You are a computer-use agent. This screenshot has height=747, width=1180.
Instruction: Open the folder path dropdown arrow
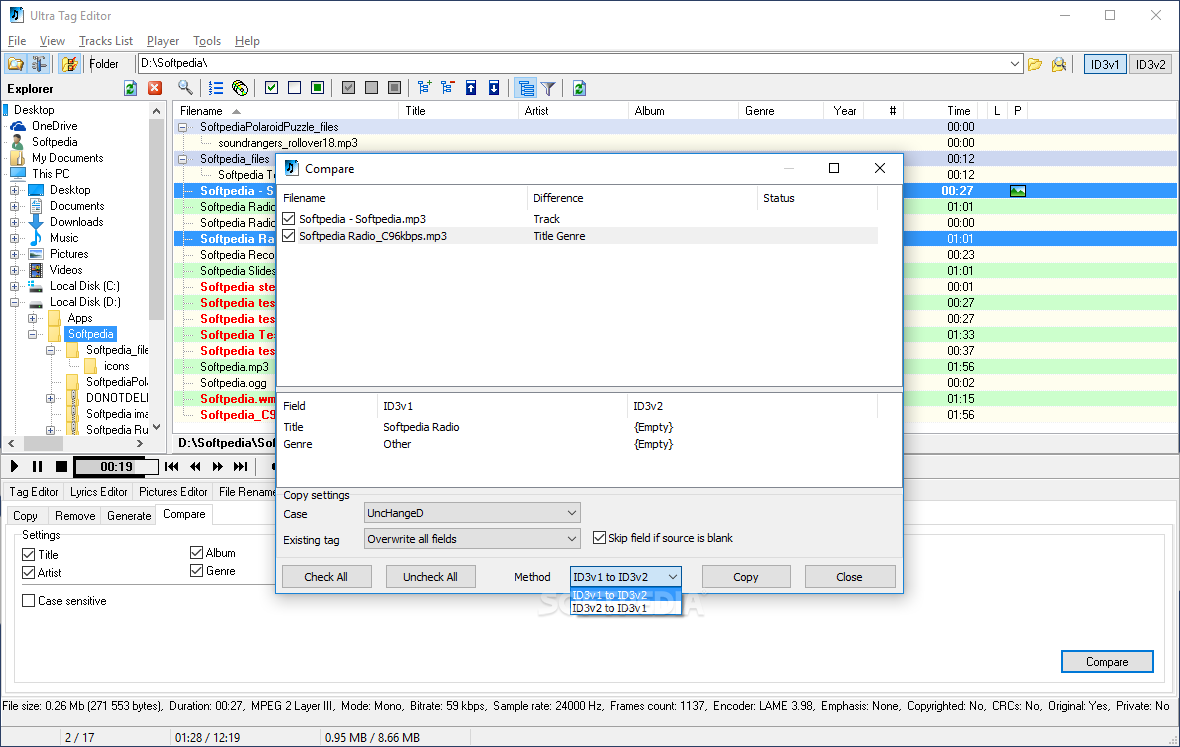pos(1014,64)
